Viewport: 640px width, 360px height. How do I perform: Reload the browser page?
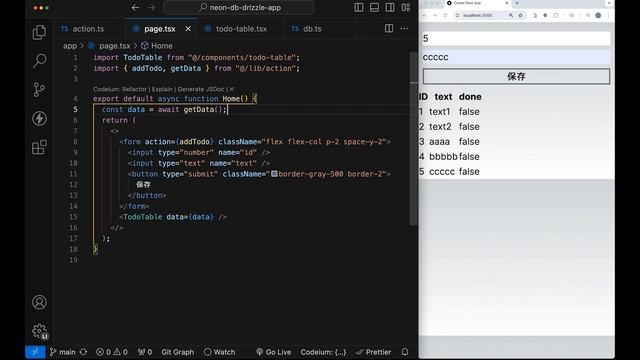445,16
